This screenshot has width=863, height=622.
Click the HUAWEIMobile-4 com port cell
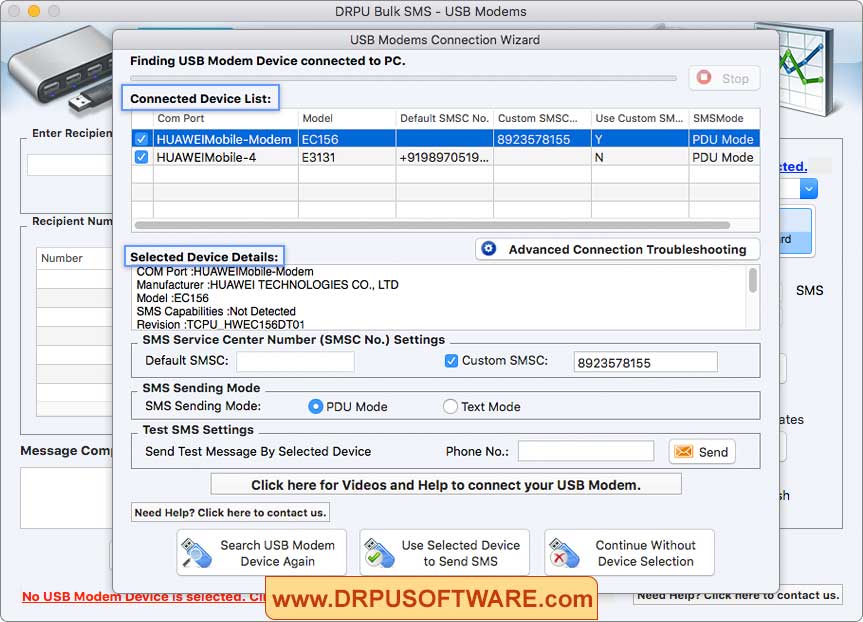click(x=226, y=157)
